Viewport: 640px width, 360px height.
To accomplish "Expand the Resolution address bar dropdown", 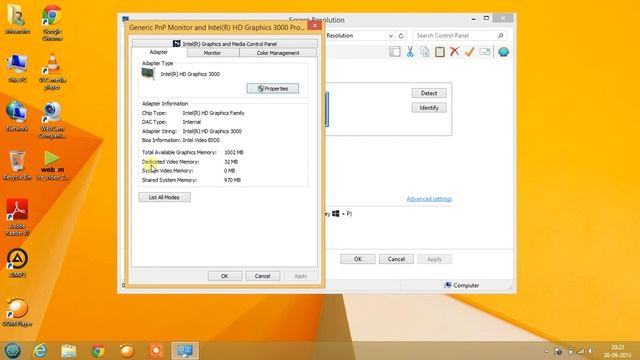I will 391,36.
